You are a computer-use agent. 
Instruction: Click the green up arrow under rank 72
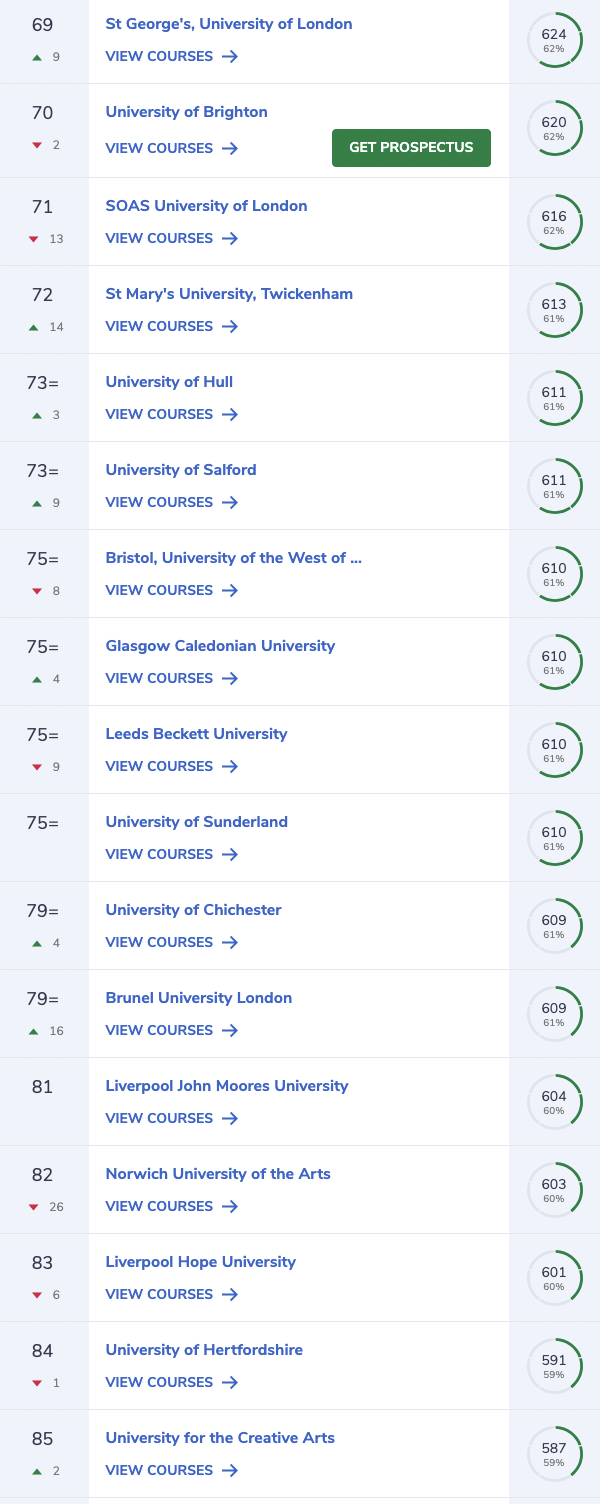point(35,327)
